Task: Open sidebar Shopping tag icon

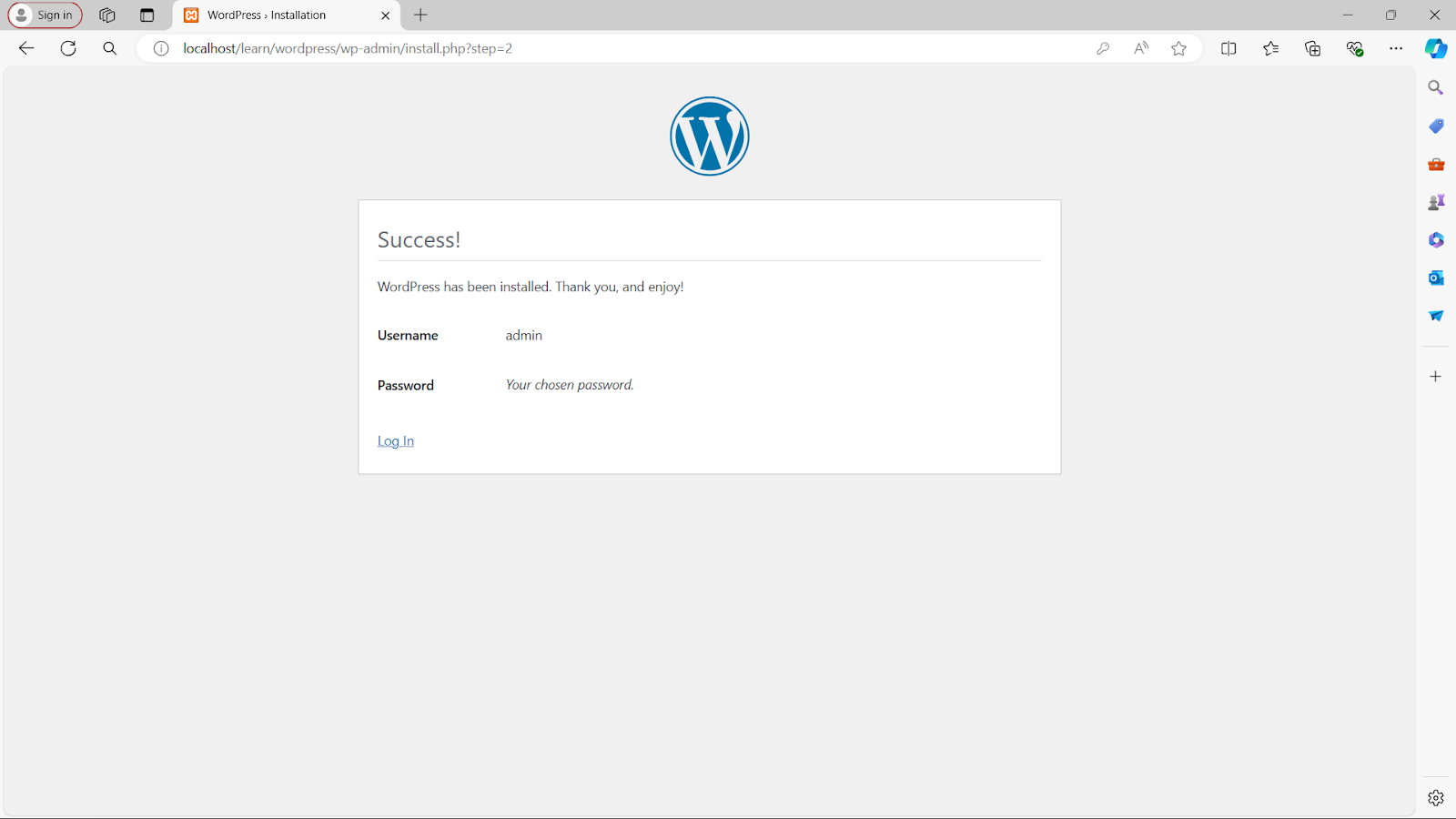Action: (1436, 126)
